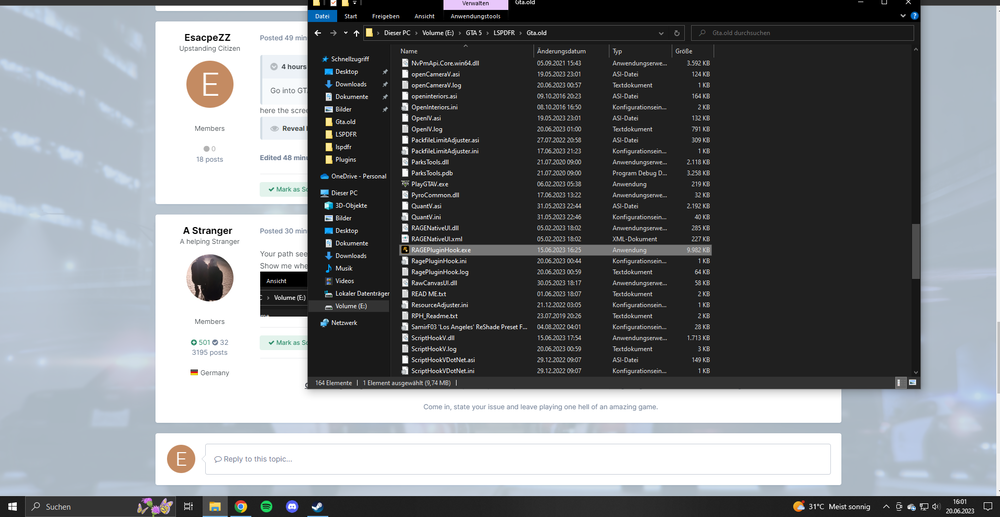Click the file list vertical scrollbar
The width and height of the screenshot is (1000, 517).
tap(916, 252)
